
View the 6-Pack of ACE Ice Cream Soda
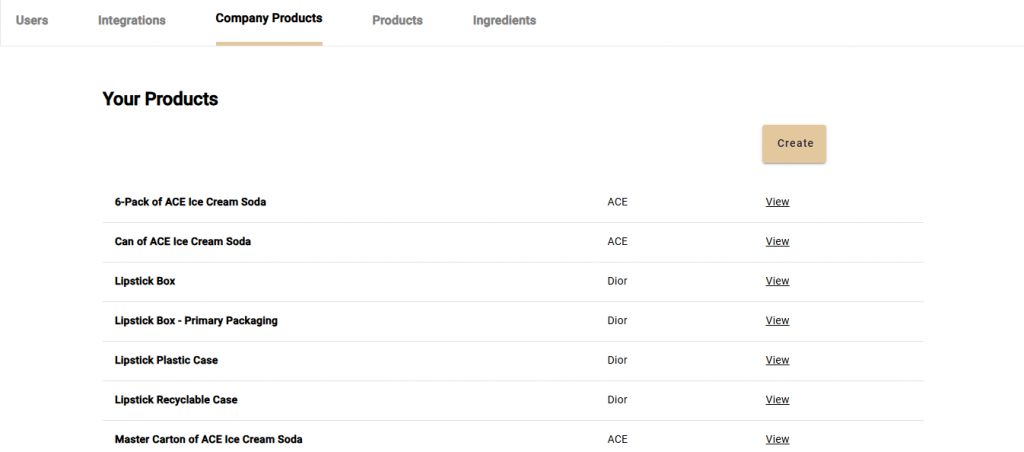(777, 202)
